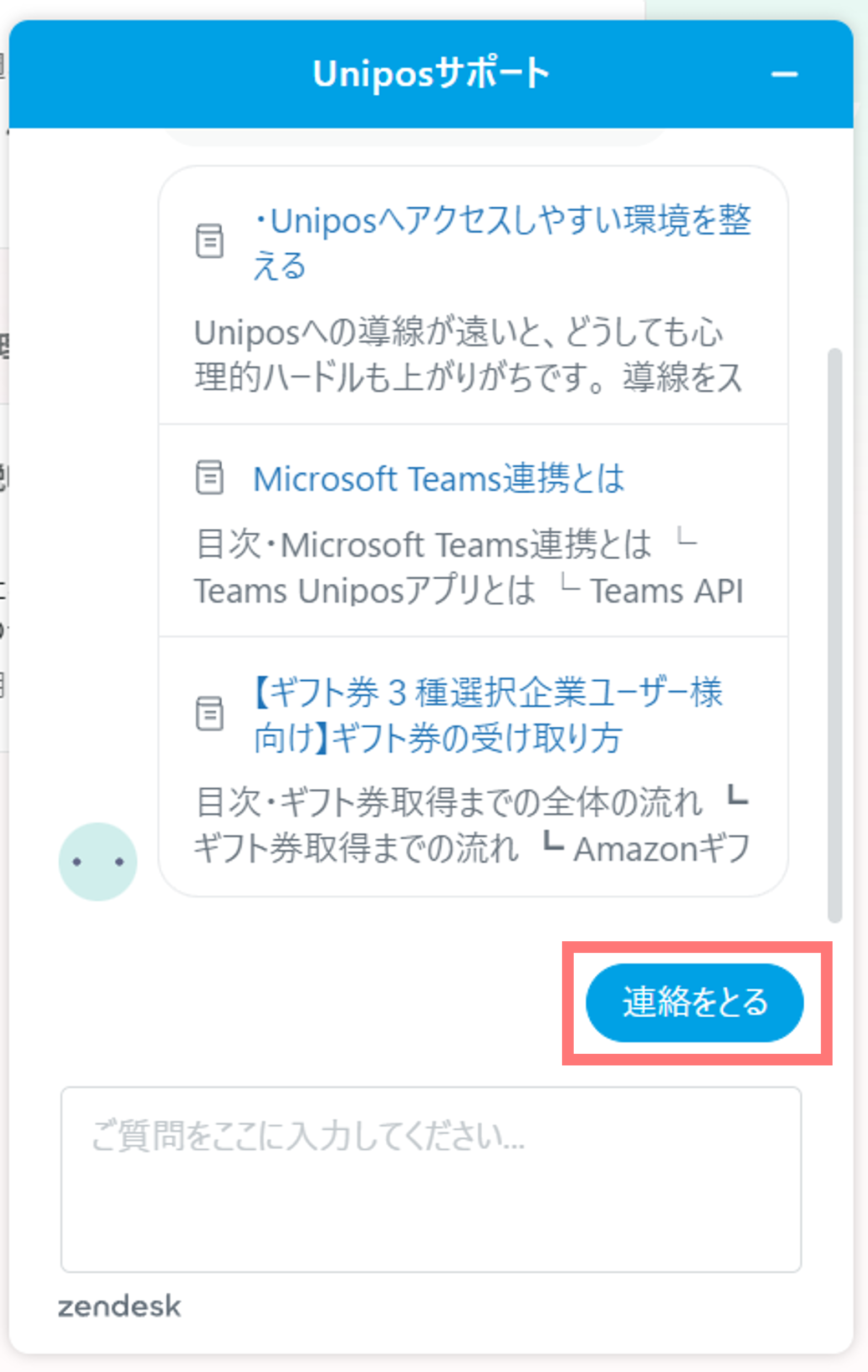Click the 目次・Microsoft Teams連携とは summary text
This screenshot has height=1372, width=868.
coord(423,545)
